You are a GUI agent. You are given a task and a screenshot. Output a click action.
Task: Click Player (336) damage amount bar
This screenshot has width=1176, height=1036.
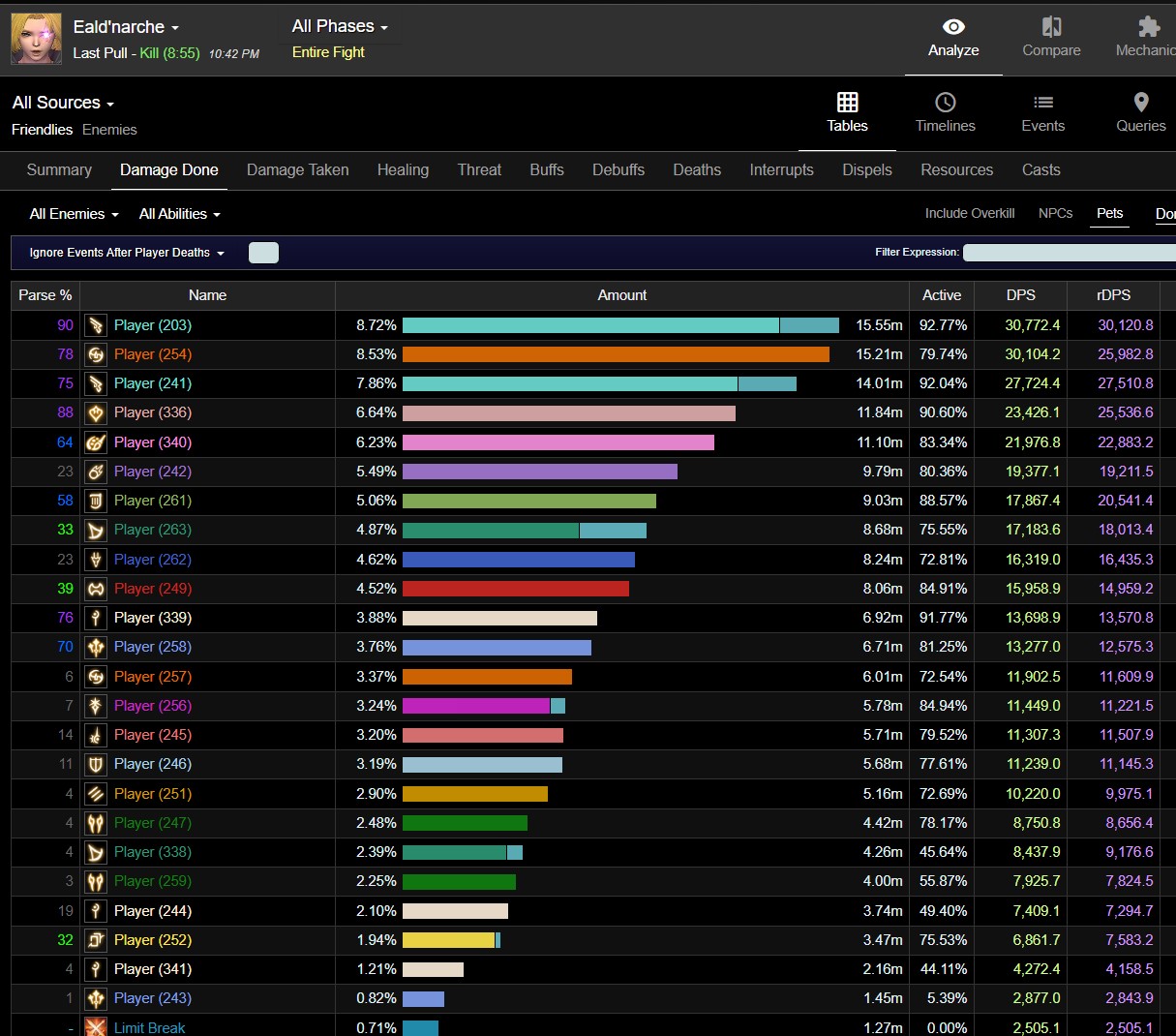pos(568,413)
